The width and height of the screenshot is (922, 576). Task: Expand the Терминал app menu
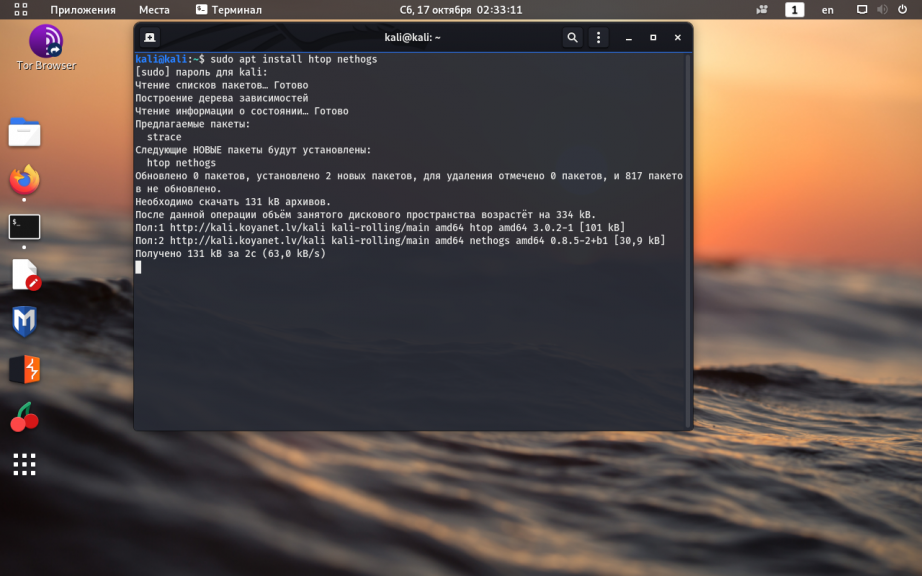pos(229,10)
